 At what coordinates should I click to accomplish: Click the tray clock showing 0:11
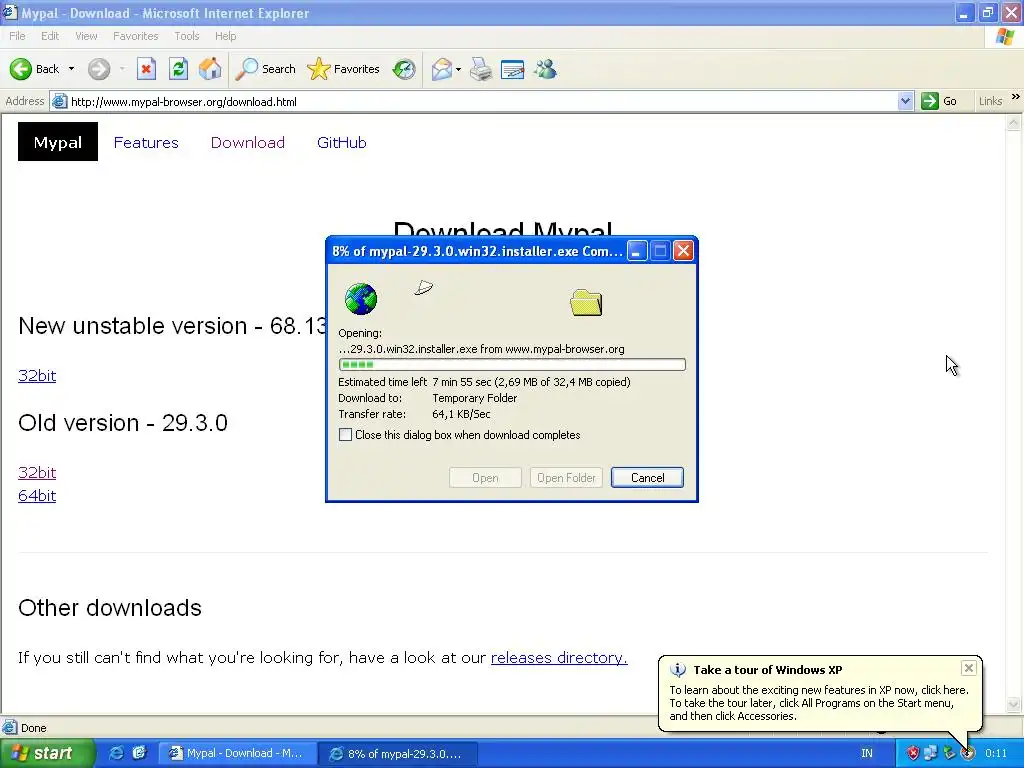(x=996, y=753)
